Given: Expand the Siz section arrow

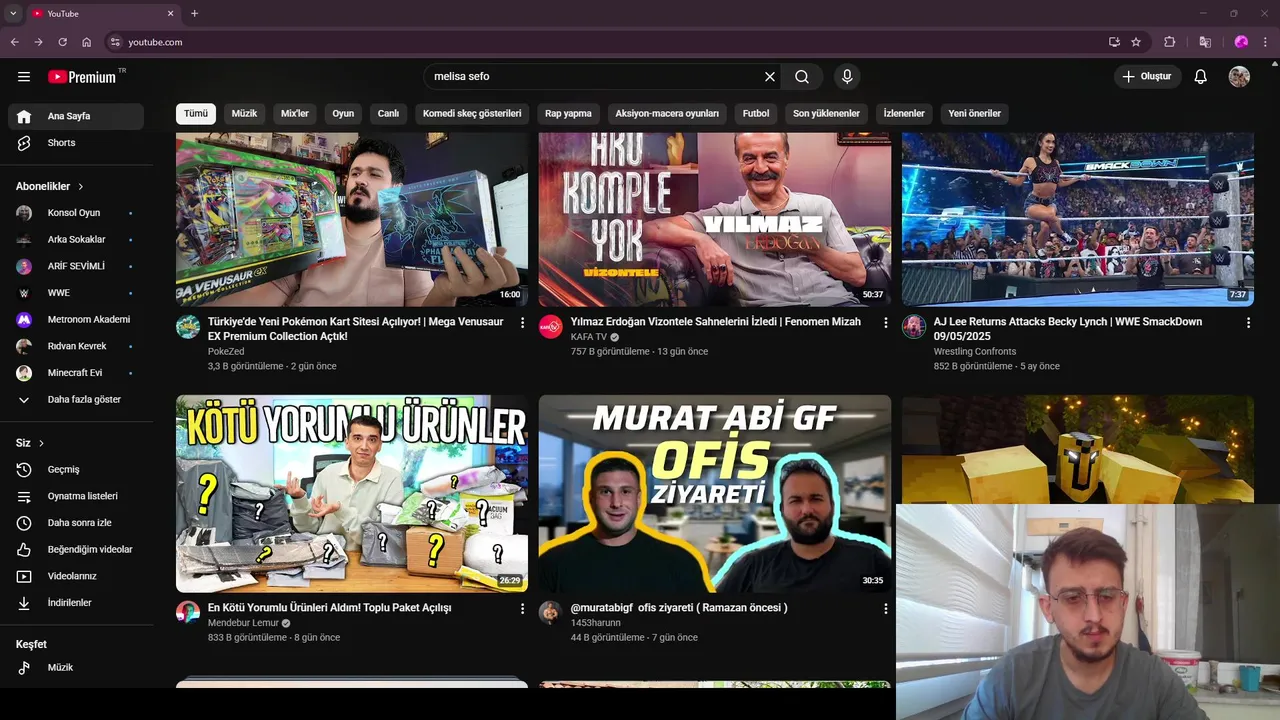Looking at the screenshot, I should click(41, 443).
